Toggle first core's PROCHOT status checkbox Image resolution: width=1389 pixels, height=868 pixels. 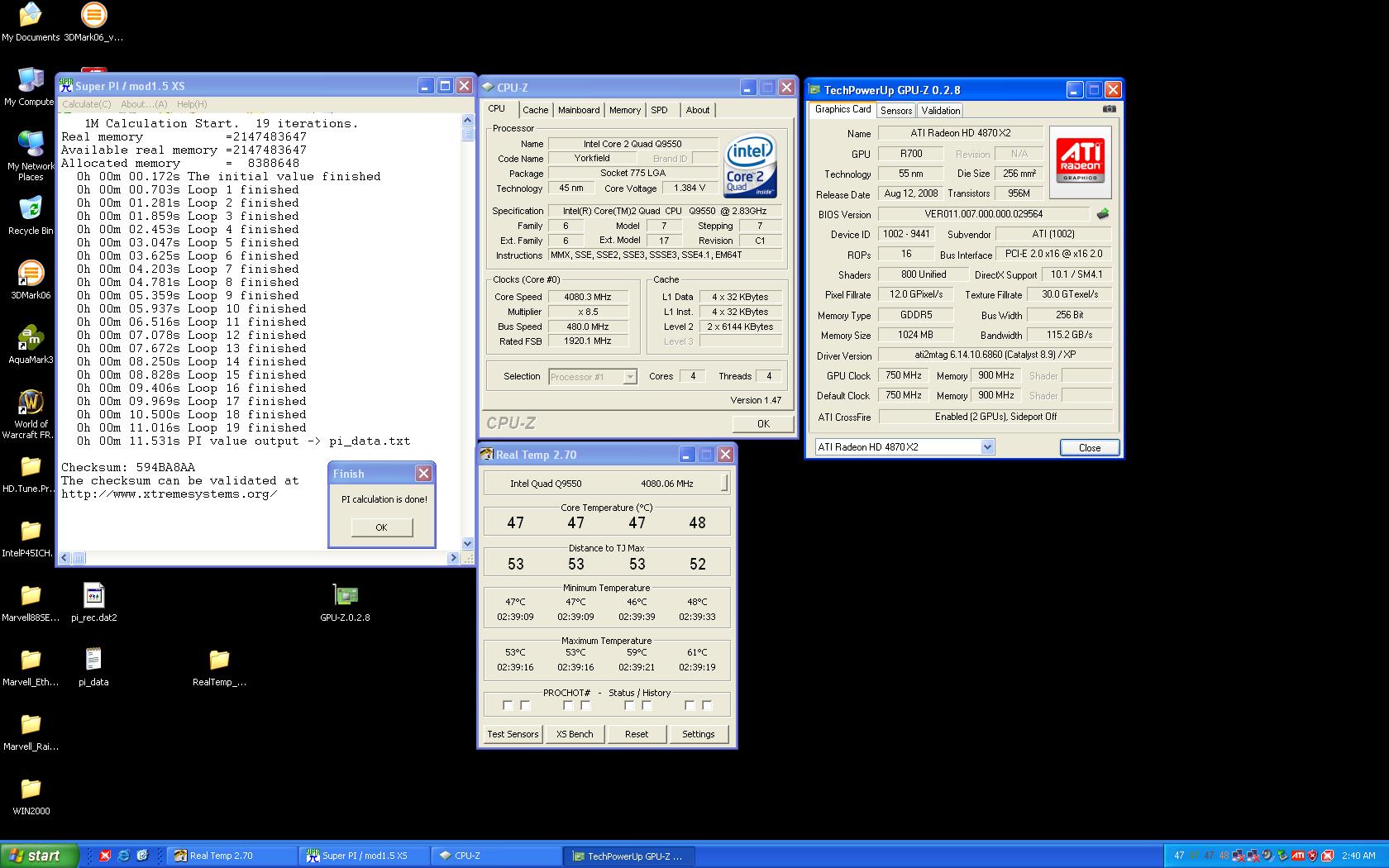point(508,705)
